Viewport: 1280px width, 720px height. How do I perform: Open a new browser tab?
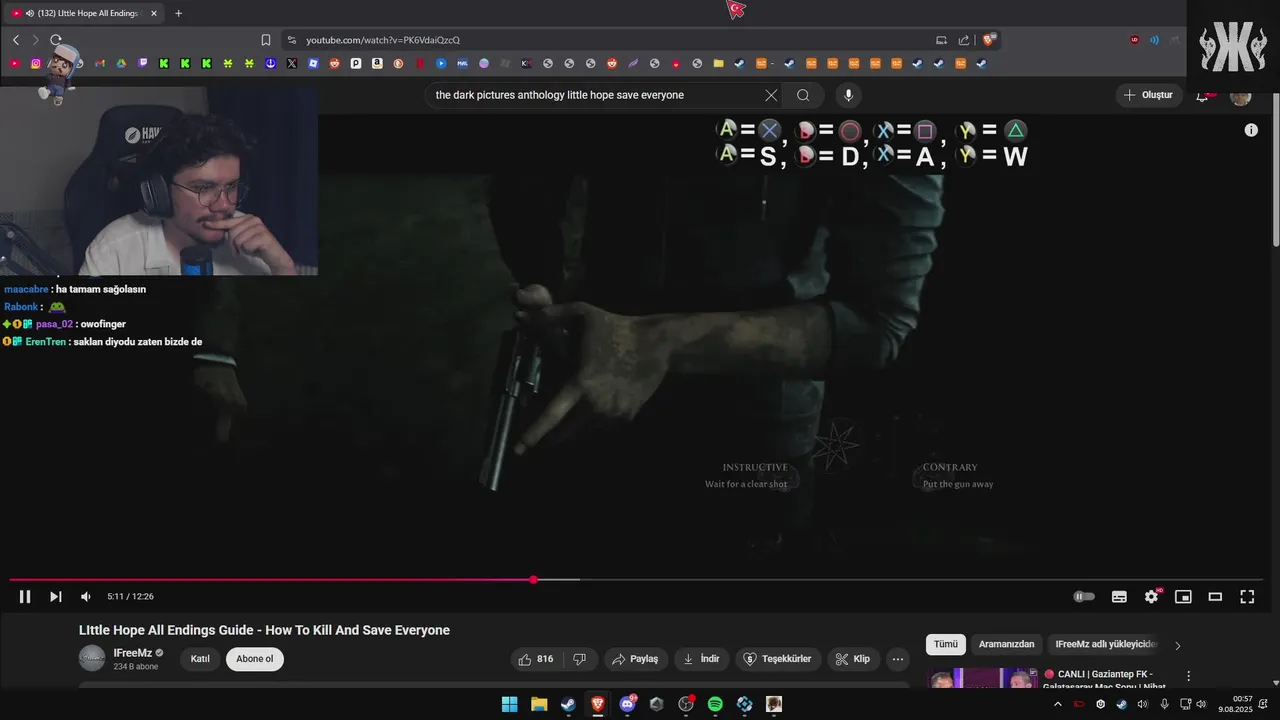click(178, 13)
